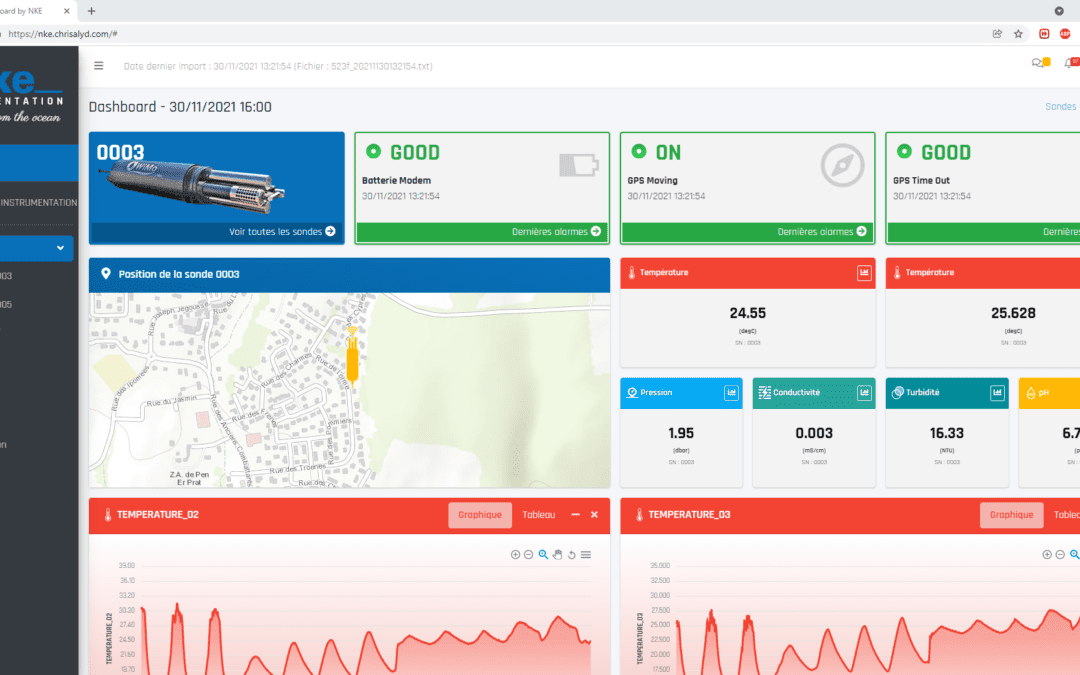Open the messages chat icon in the header
The width and height of the screenshot is (1080, 675).
1039,63
